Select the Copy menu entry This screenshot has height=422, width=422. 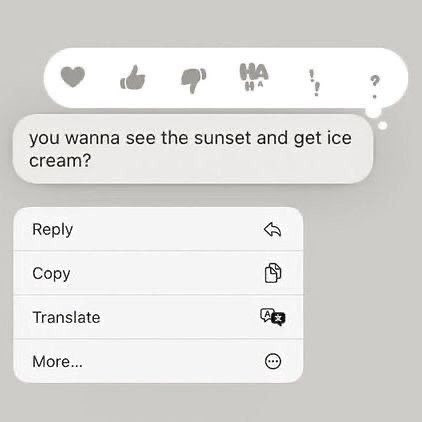158,273
